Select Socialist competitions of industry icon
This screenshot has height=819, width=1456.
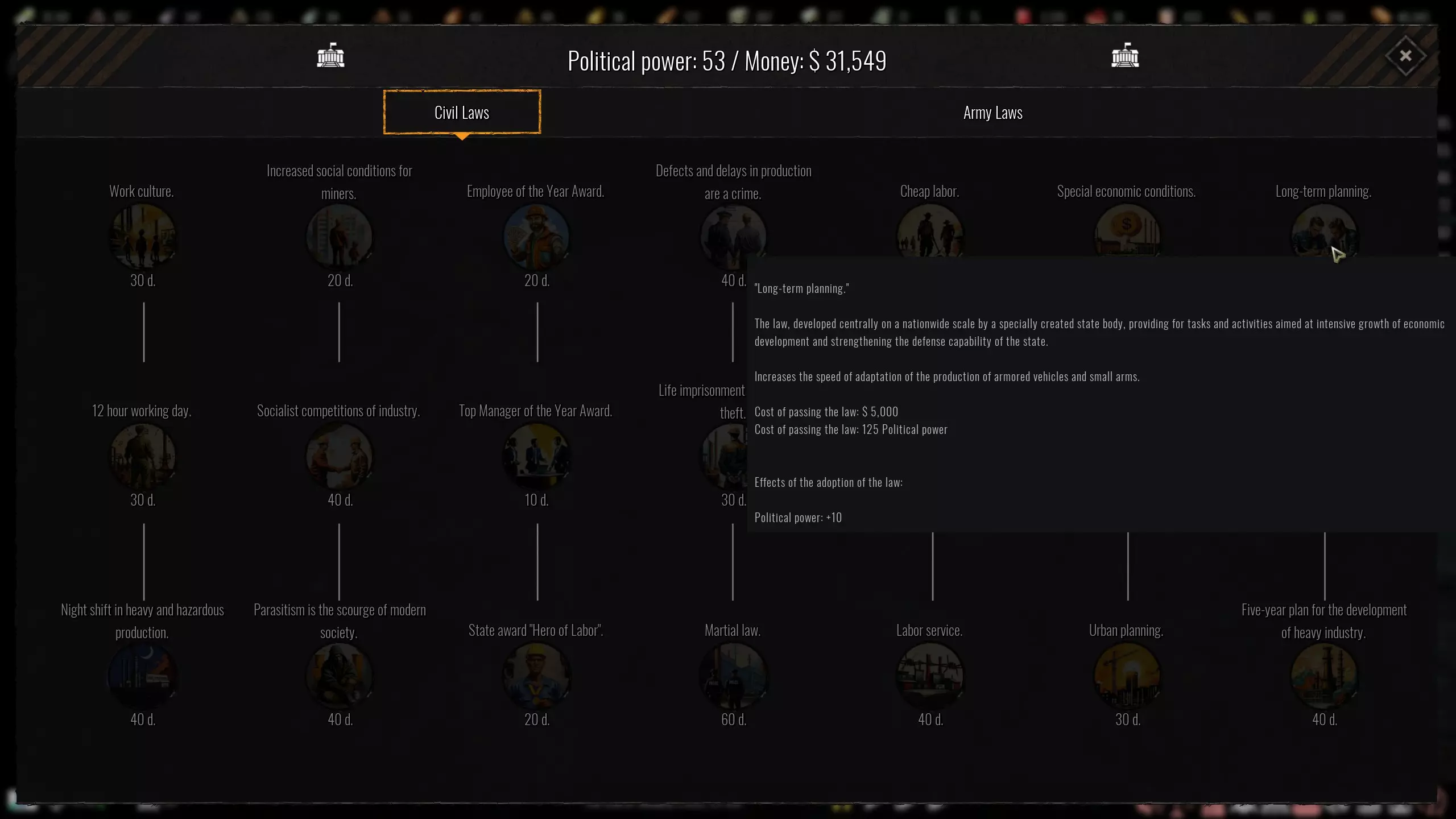(340, 456)
